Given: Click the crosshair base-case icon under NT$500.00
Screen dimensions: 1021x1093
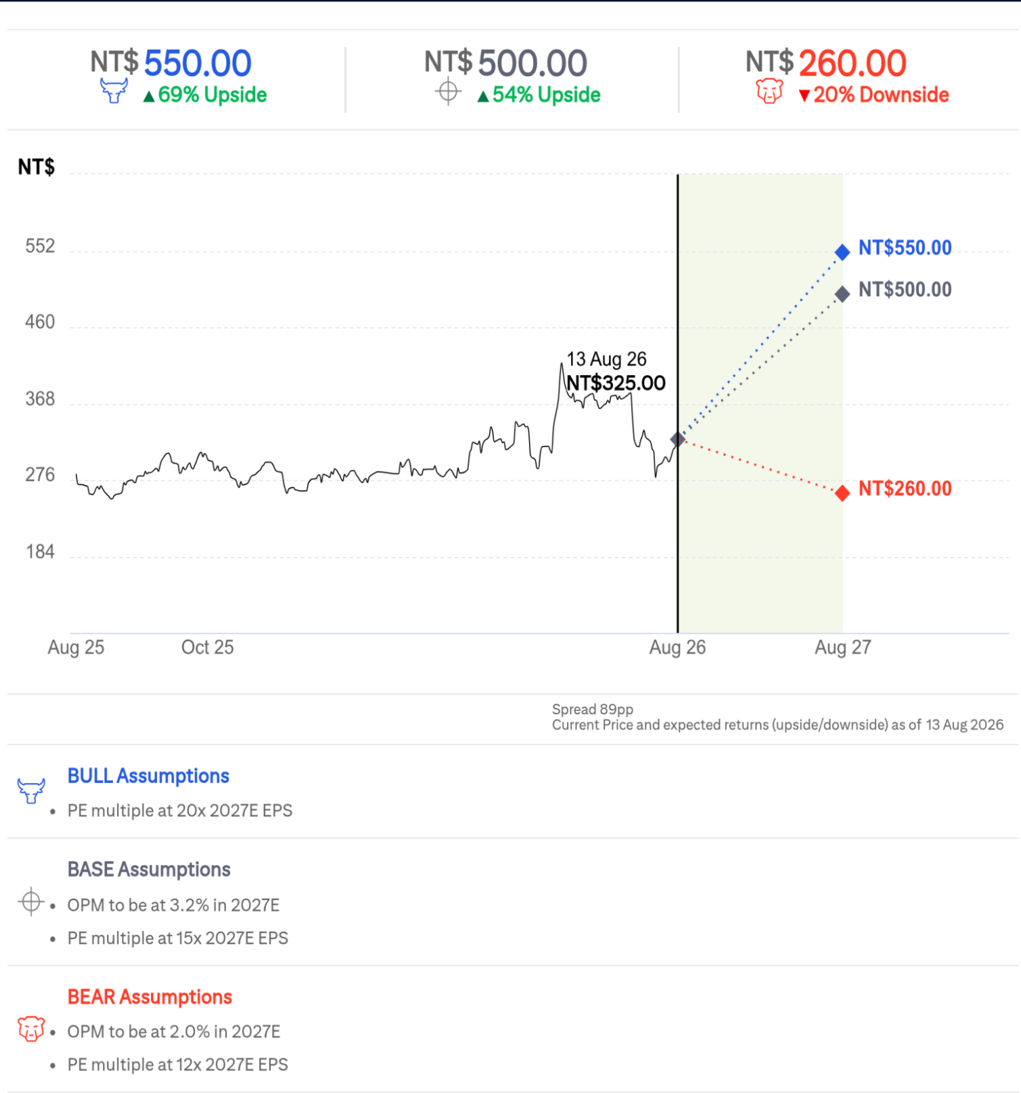Looking at the screenshot, I should point(448,92).
